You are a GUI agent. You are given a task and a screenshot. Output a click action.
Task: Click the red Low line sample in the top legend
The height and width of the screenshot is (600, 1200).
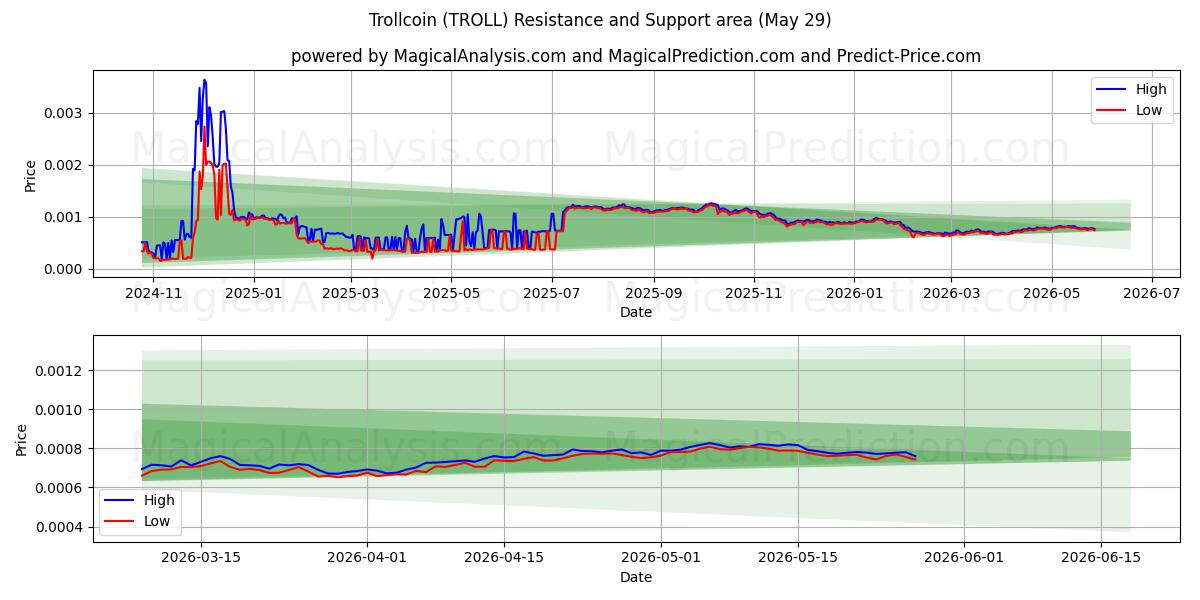1112,111
